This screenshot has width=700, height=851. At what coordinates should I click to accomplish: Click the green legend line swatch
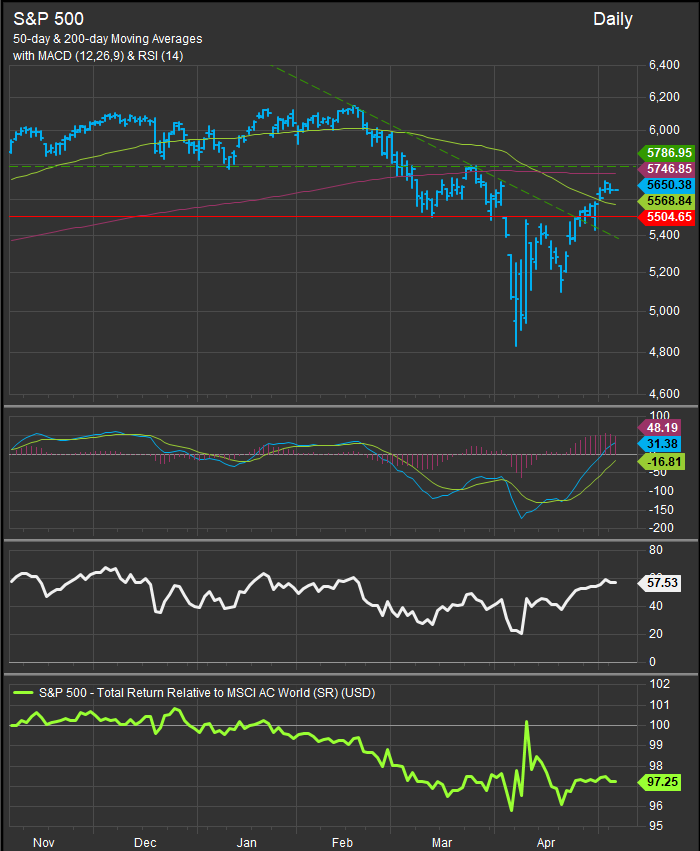23,693
